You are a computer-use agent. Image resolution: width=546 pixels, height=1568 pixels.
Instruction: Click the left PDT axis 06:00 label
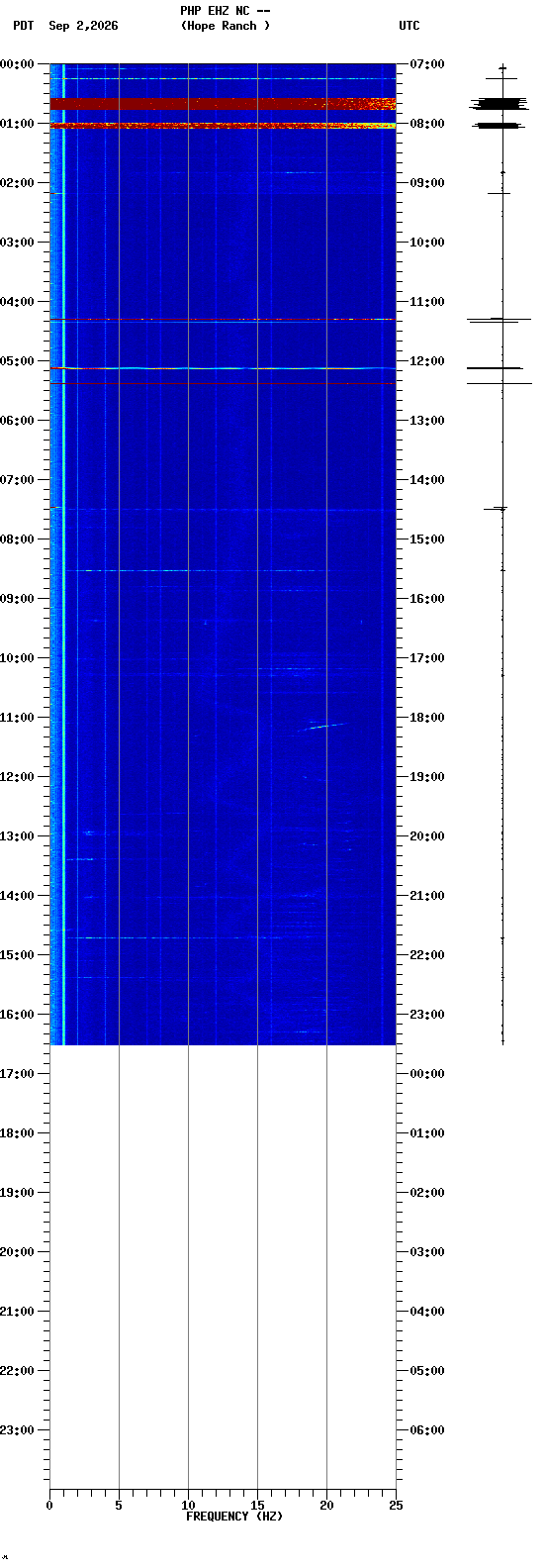(x=18, y=421)
